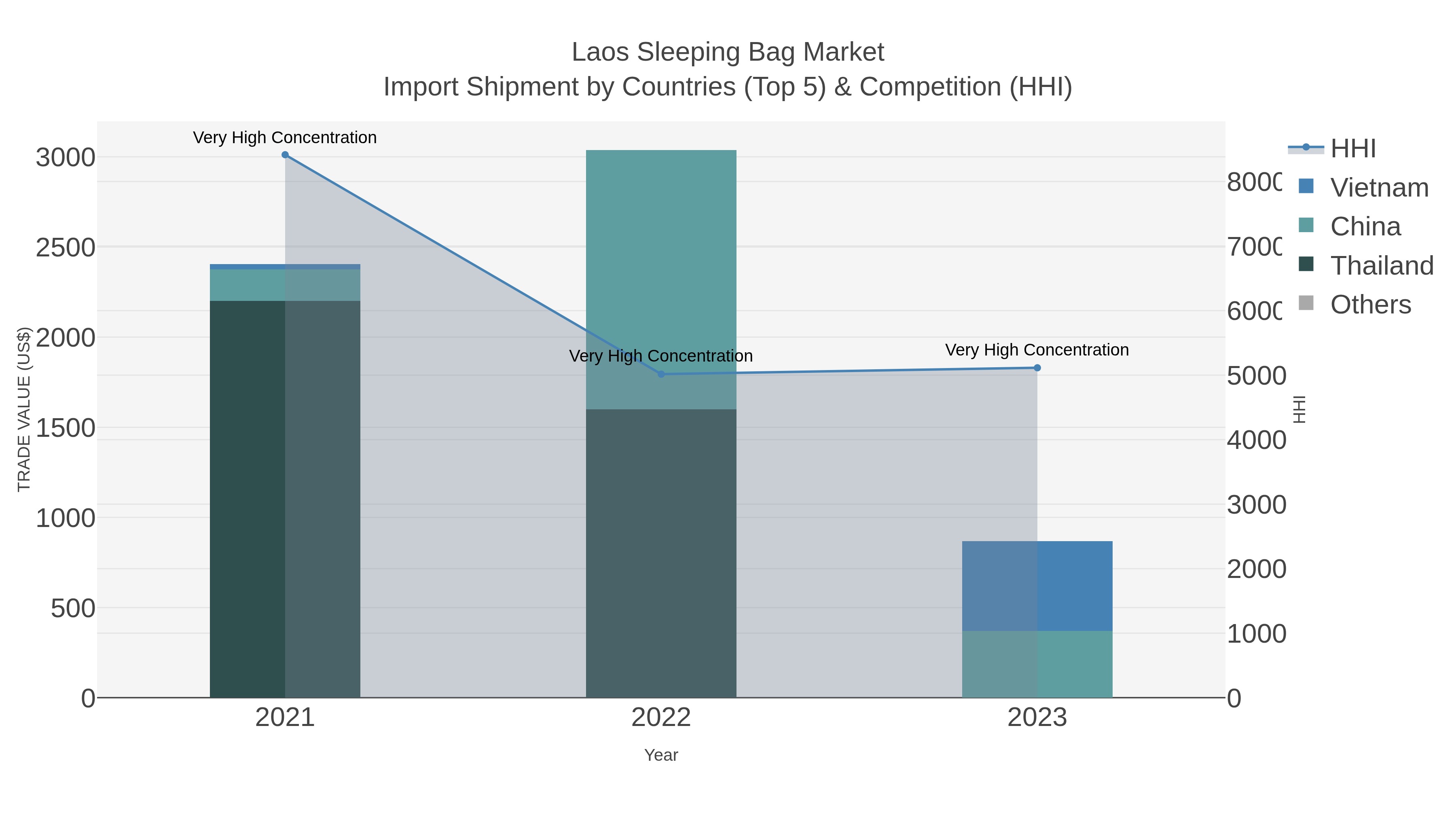Screen dimensions: 1456x819
Task: Click the TRADE VALUE (US$) axis title
Action: (x=24, y=409)
